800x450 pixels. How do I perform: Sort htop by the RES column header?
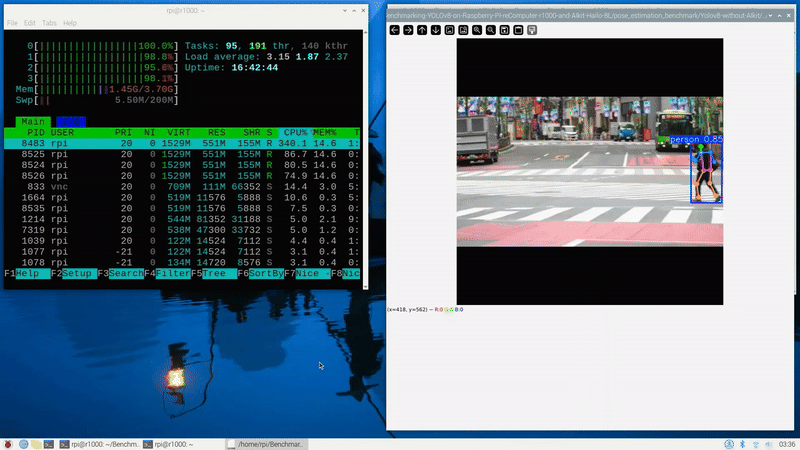tap(216, 133)
